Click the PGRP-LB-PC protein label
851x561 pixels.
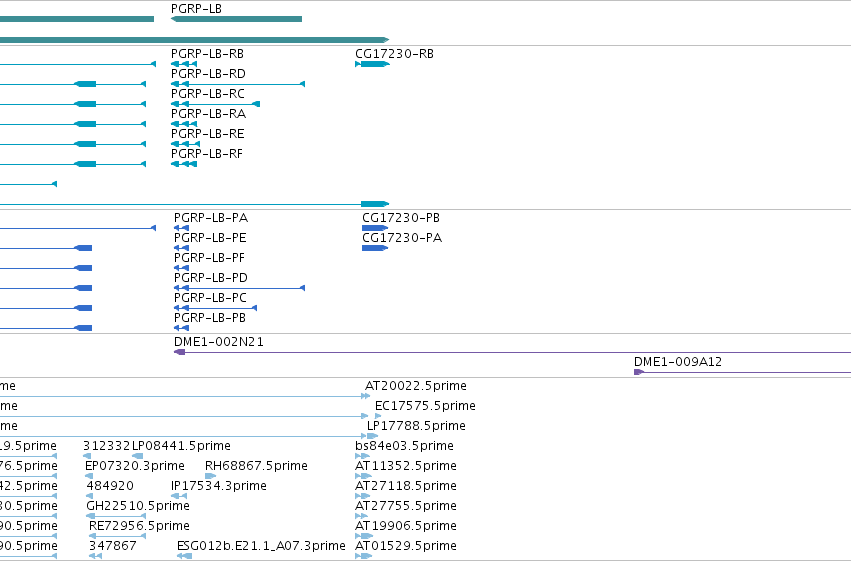click(x=211, y=298)
